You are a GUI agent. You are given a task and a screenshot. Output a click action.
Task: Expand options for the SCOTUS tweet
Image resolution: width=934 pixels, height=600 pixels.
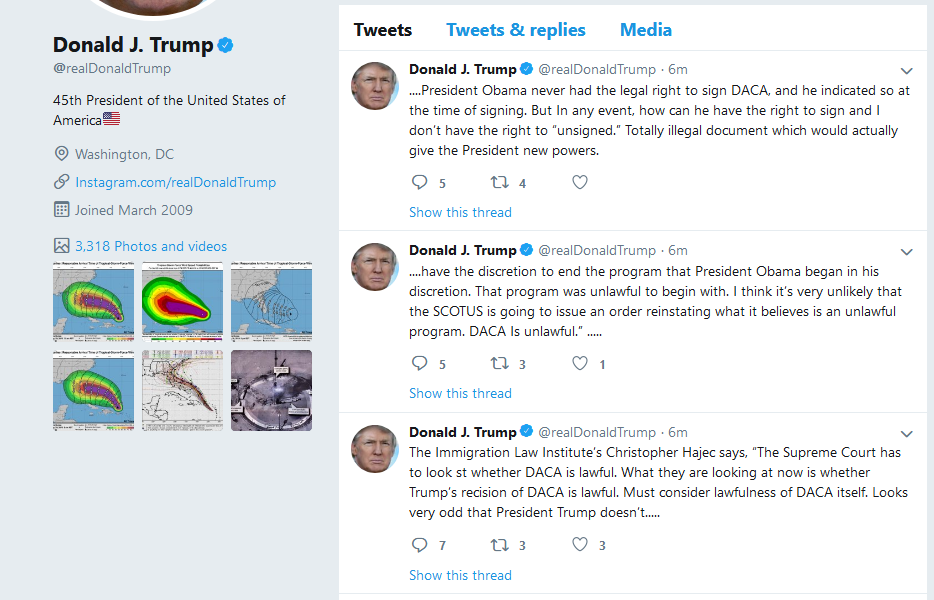pos(907,252)
